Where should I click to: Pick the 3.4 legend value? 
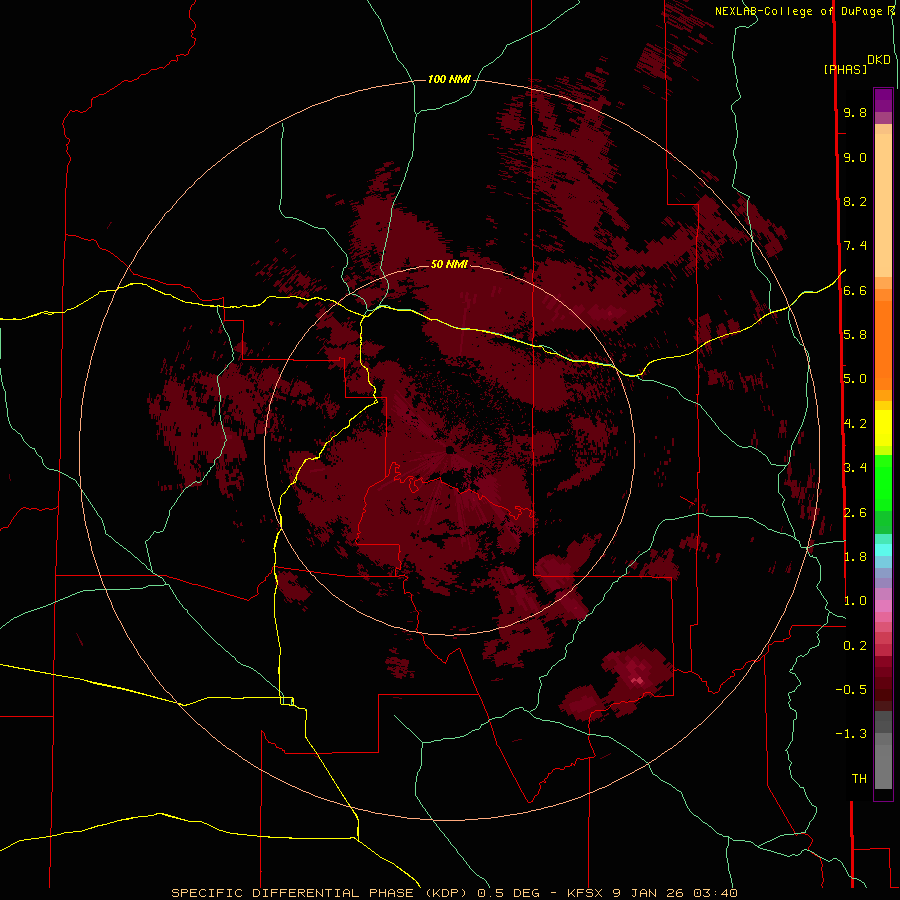click(x=855, y=468)
